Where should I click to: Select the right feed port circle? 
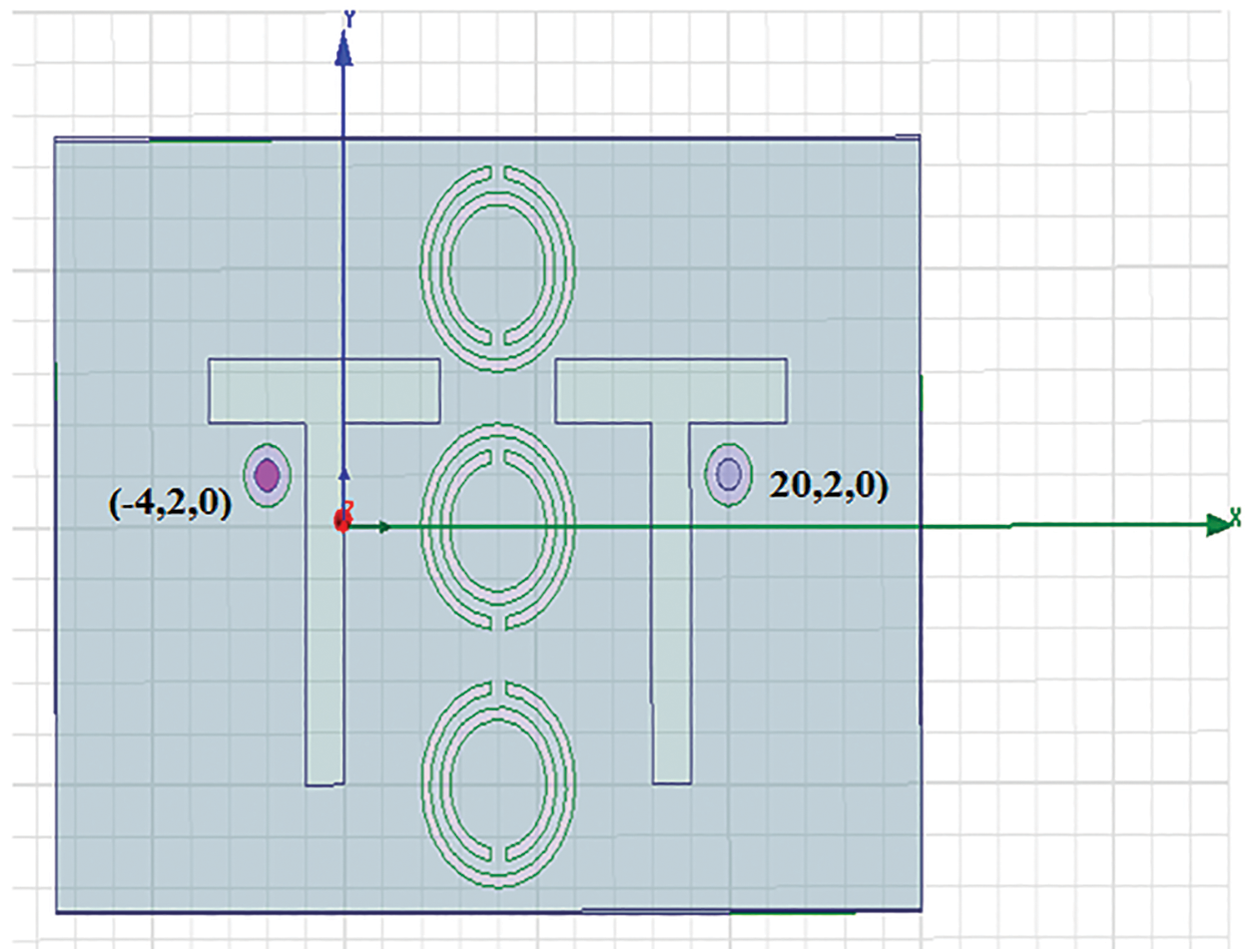[x=729, y=474]
